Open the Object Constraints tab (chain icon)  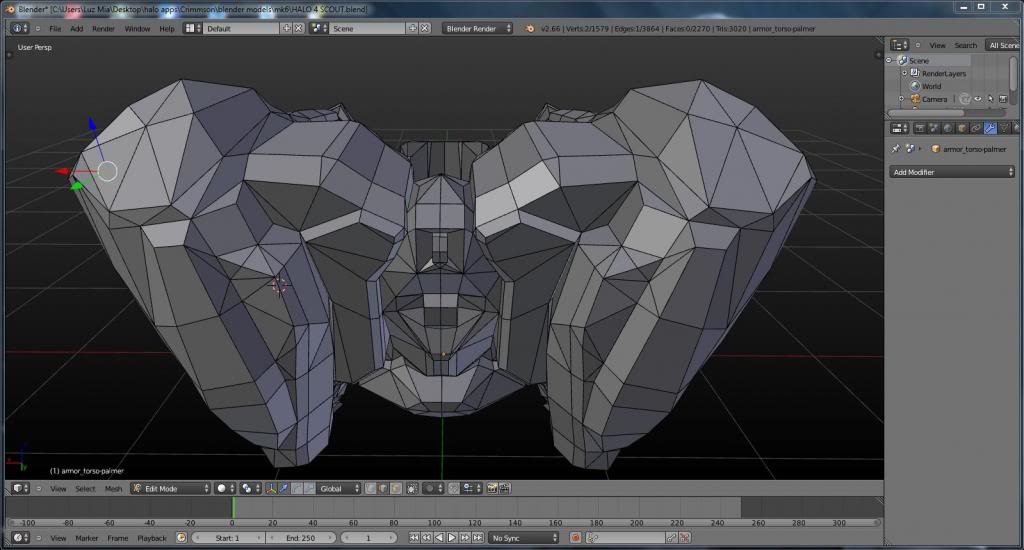point(976,128)
